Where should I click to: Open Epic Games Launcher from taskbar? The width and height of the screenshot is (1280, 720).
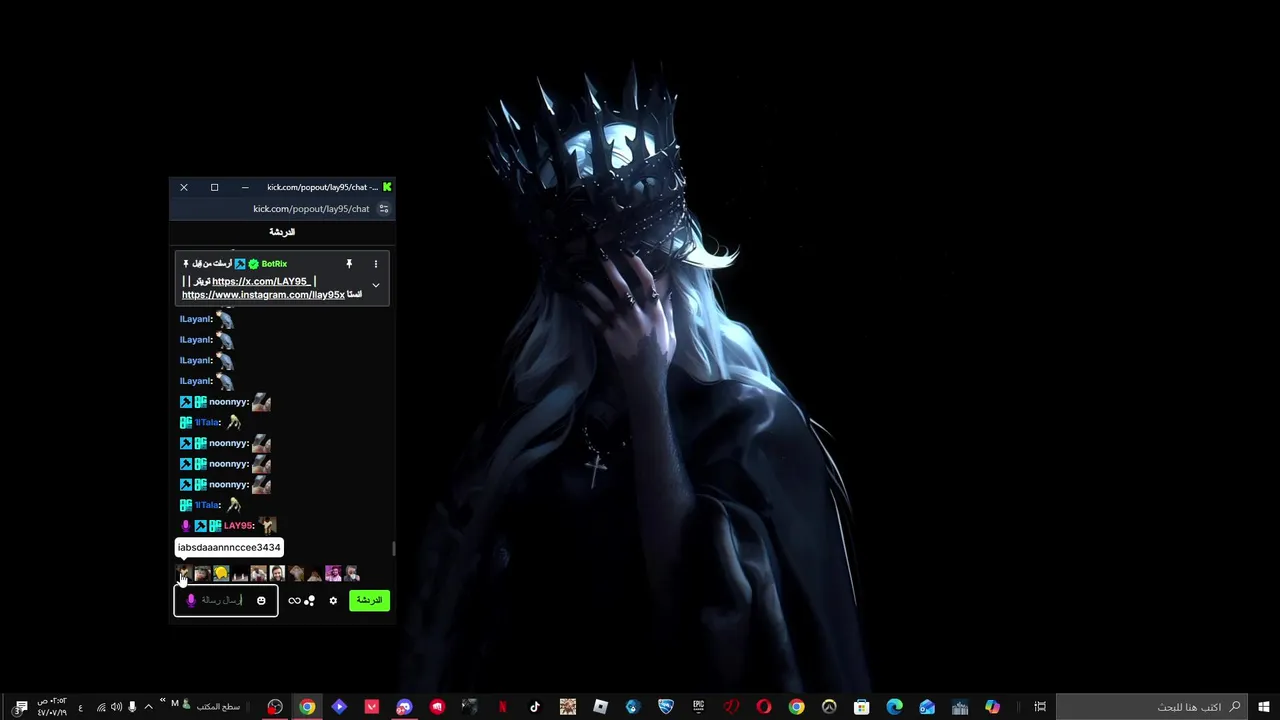point(699,707)
